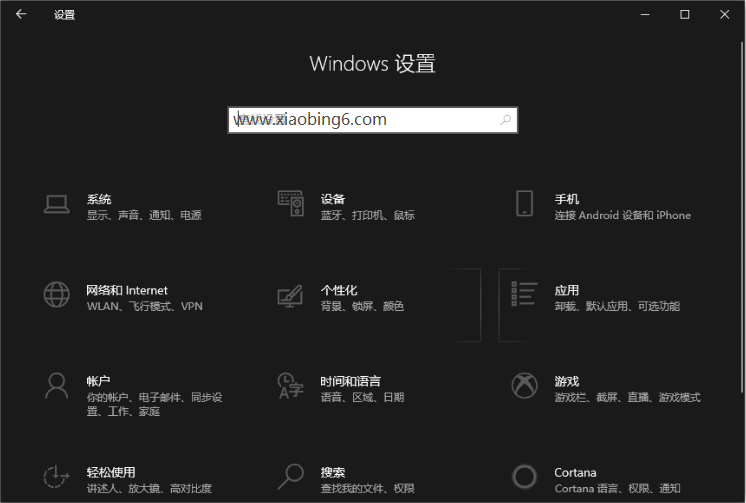Click the Gaming Xbox icon
Viewport: 746px width, 503px height.
tap(524, 385)
